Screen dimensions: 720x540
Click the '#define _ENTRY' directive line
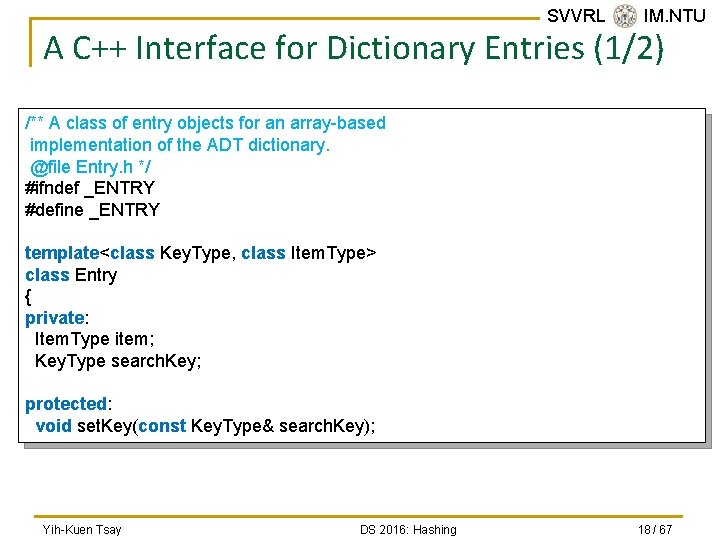click(x=92, y=210)
